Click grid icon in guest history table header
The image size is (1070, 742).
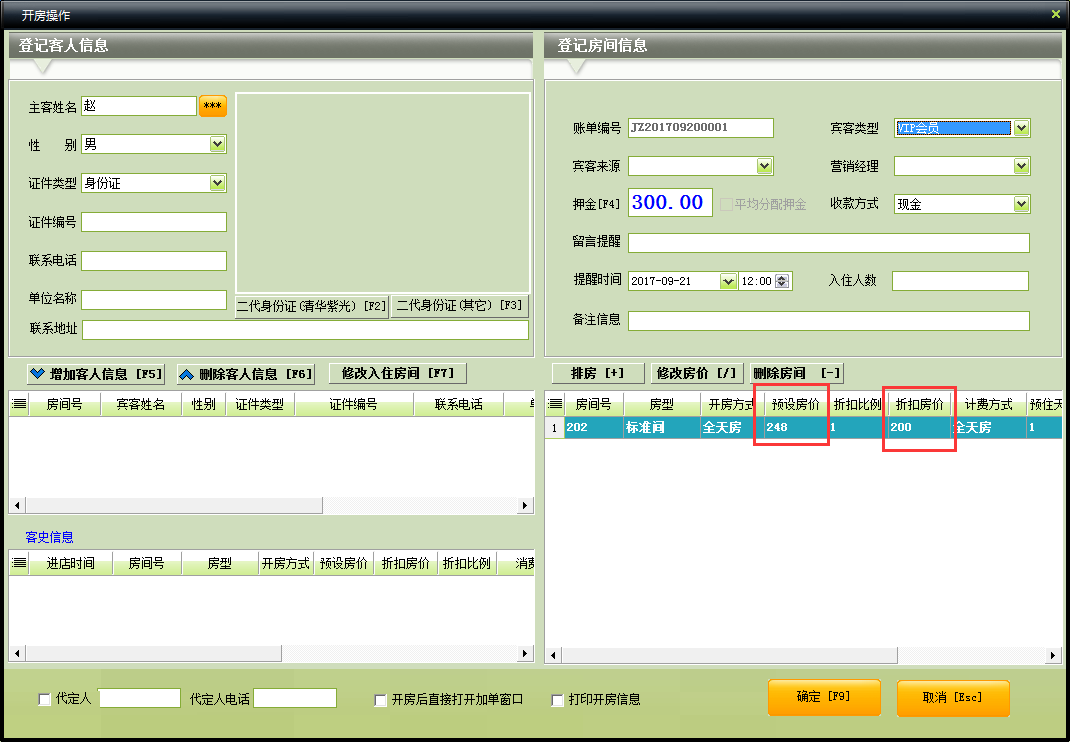(19, 563)
